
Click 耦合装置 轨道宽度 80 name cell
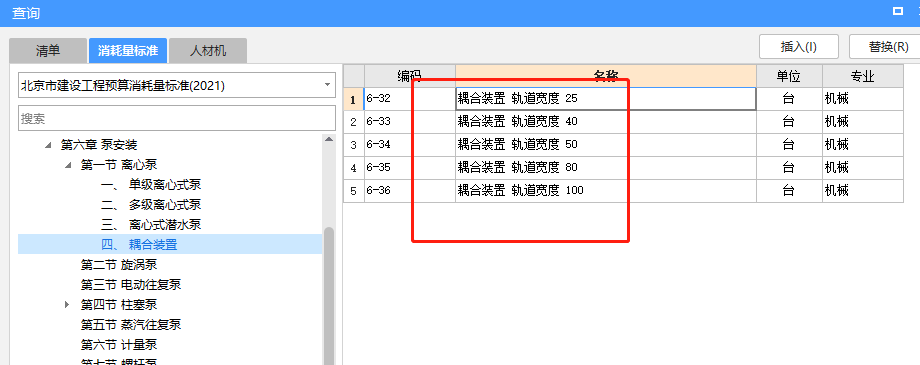click(x=606, y=167)
